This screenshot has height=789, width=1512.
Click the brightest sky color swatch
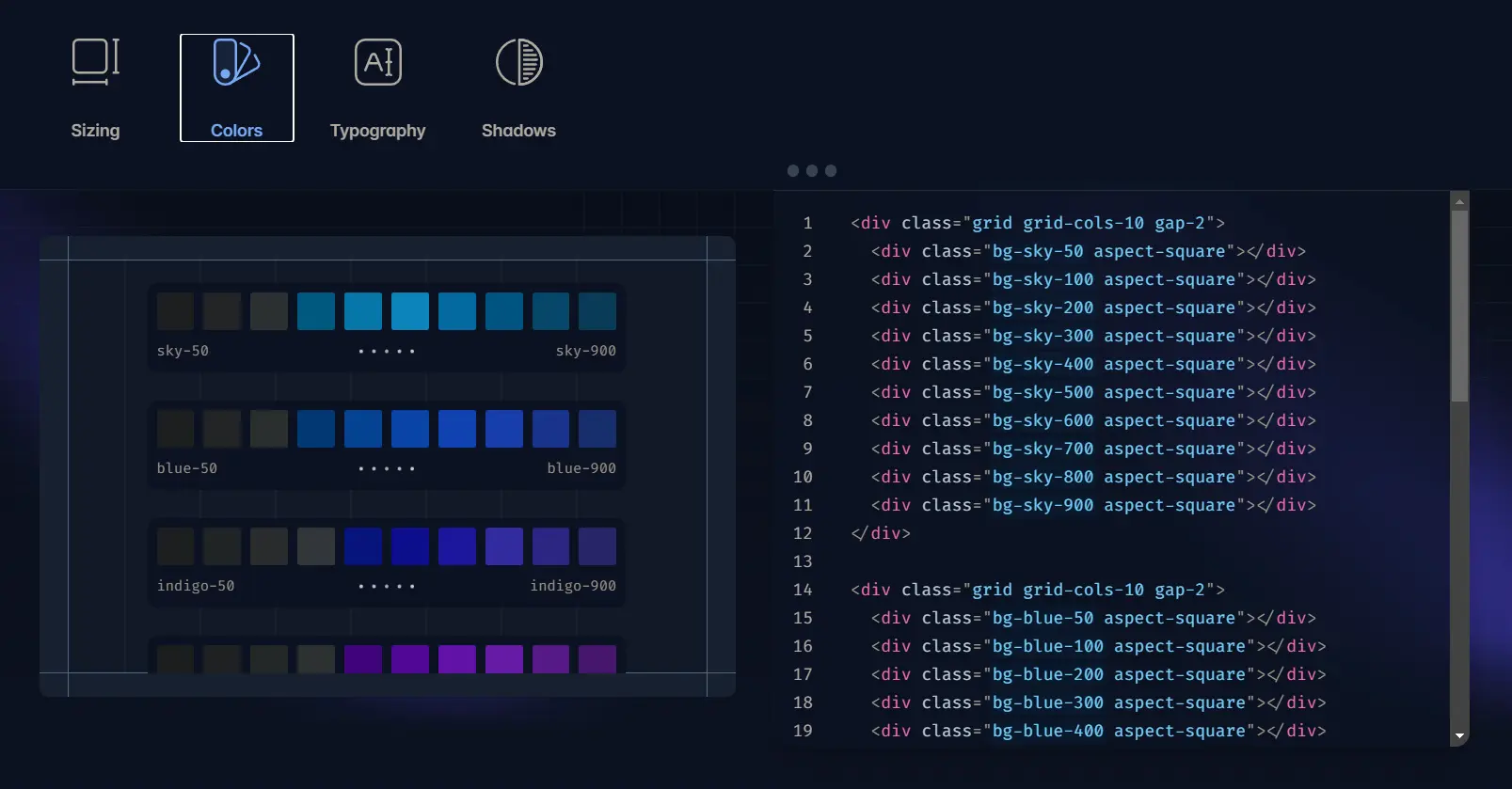409,311
